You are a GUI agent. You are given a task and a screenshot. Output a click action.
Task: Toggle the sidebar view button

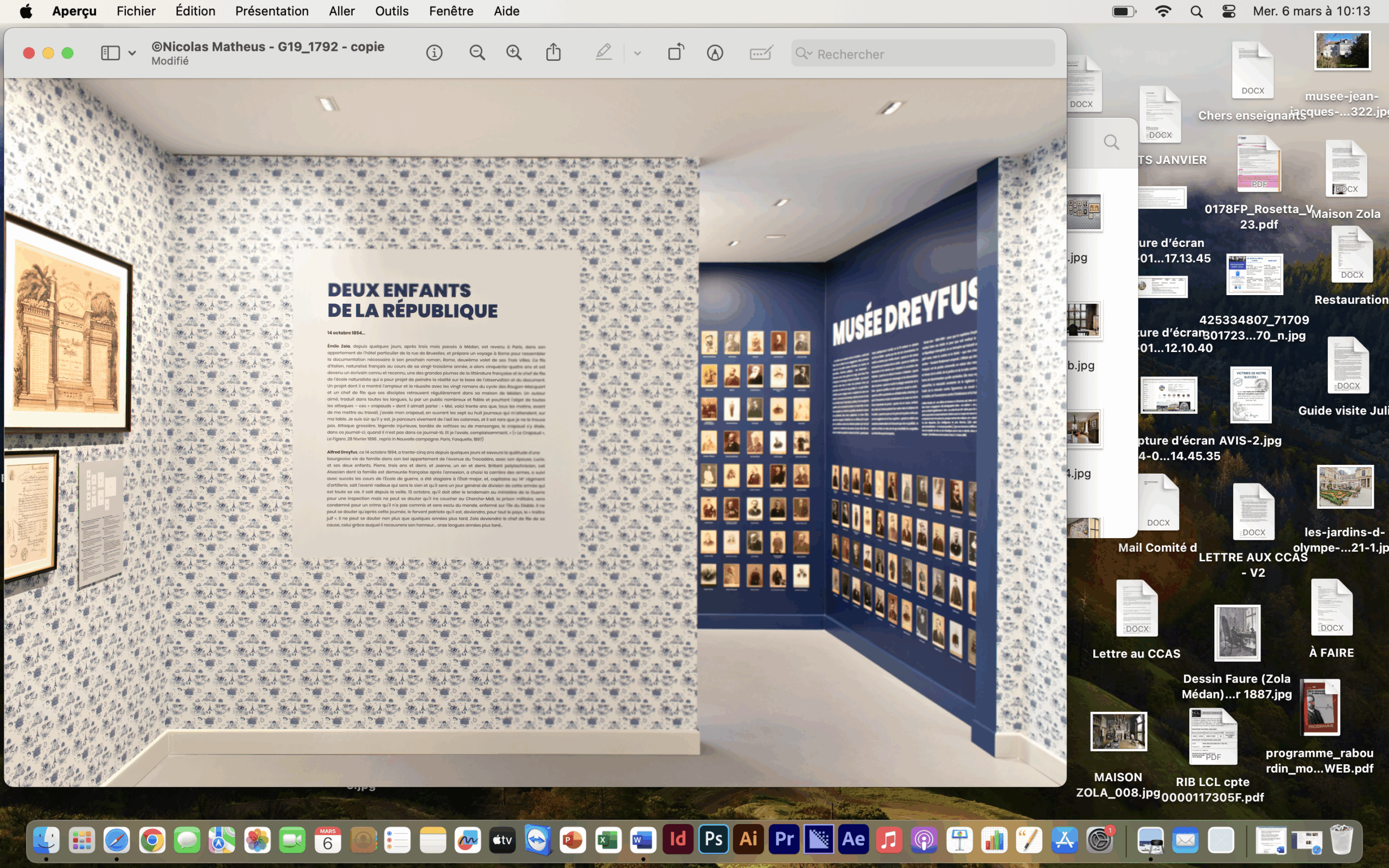tap(110, 53)
